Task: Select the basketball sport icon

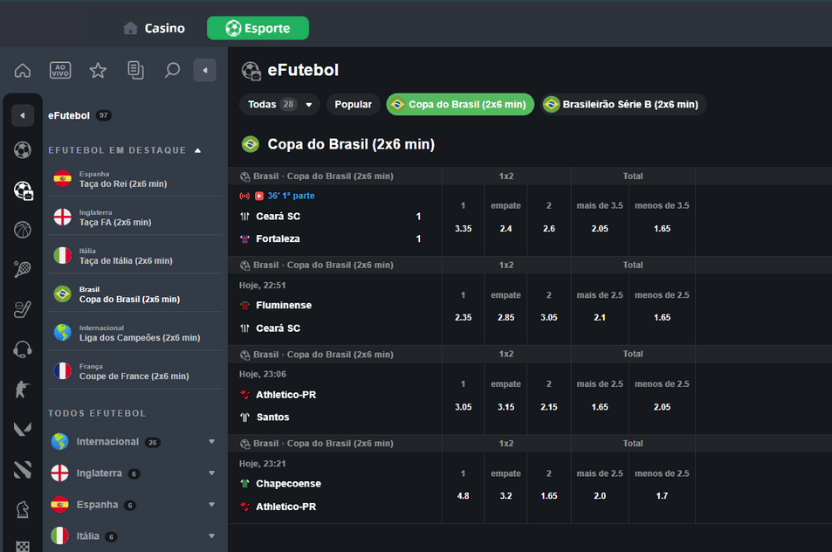Action: (x=22, y=230)
